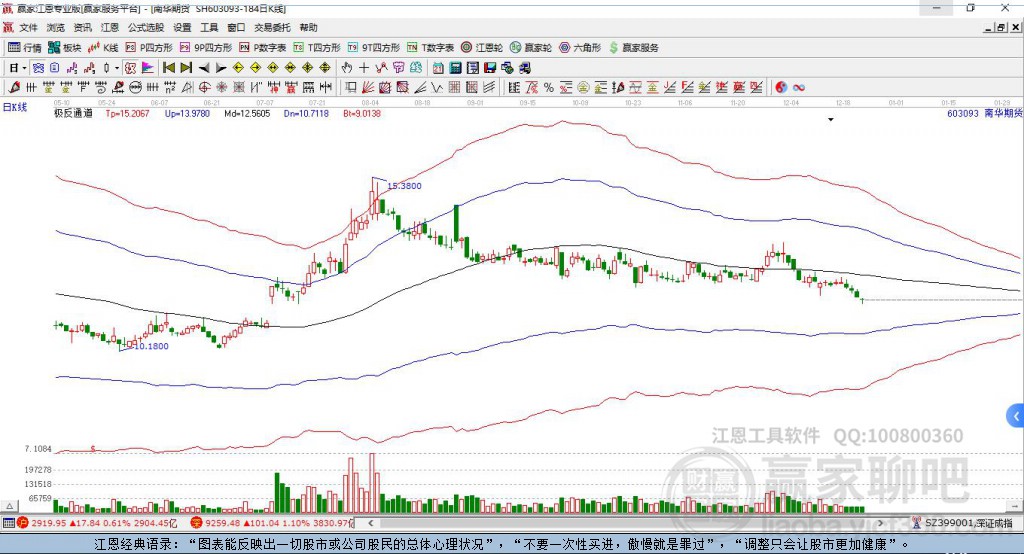Open the 9T四方形 tool
This screenshot has width=1024, height=554.
[x=374, y=48]
